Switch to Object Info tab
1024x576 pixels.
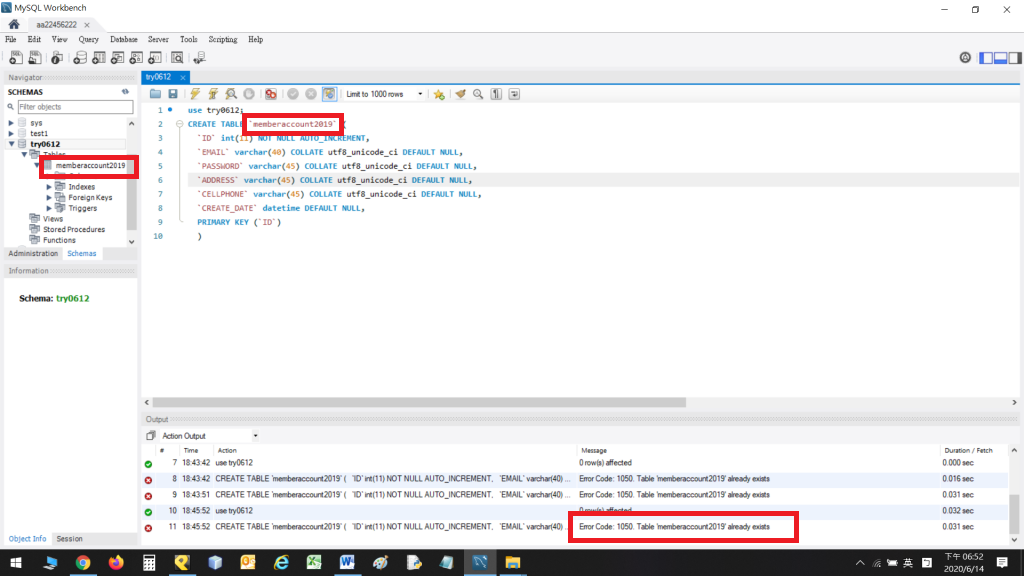27,539
